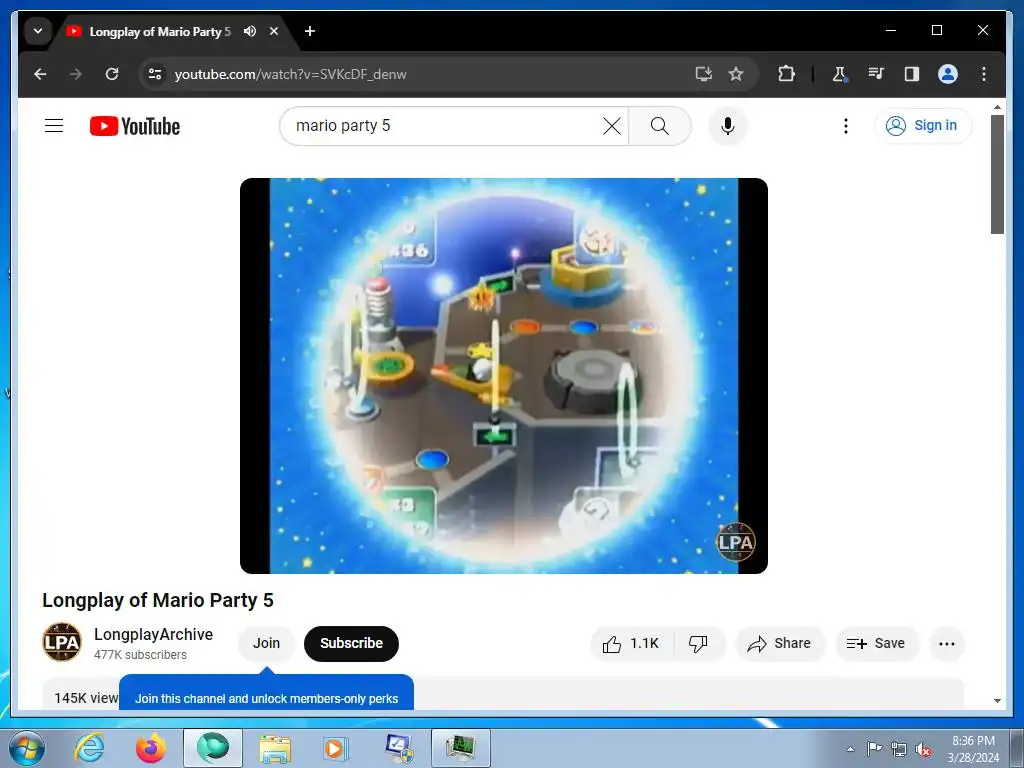Viewport: 1024px width, 768px height.
Task: Open Action Center flag icon
Action: pyautogui.click(x=874, y=749)
